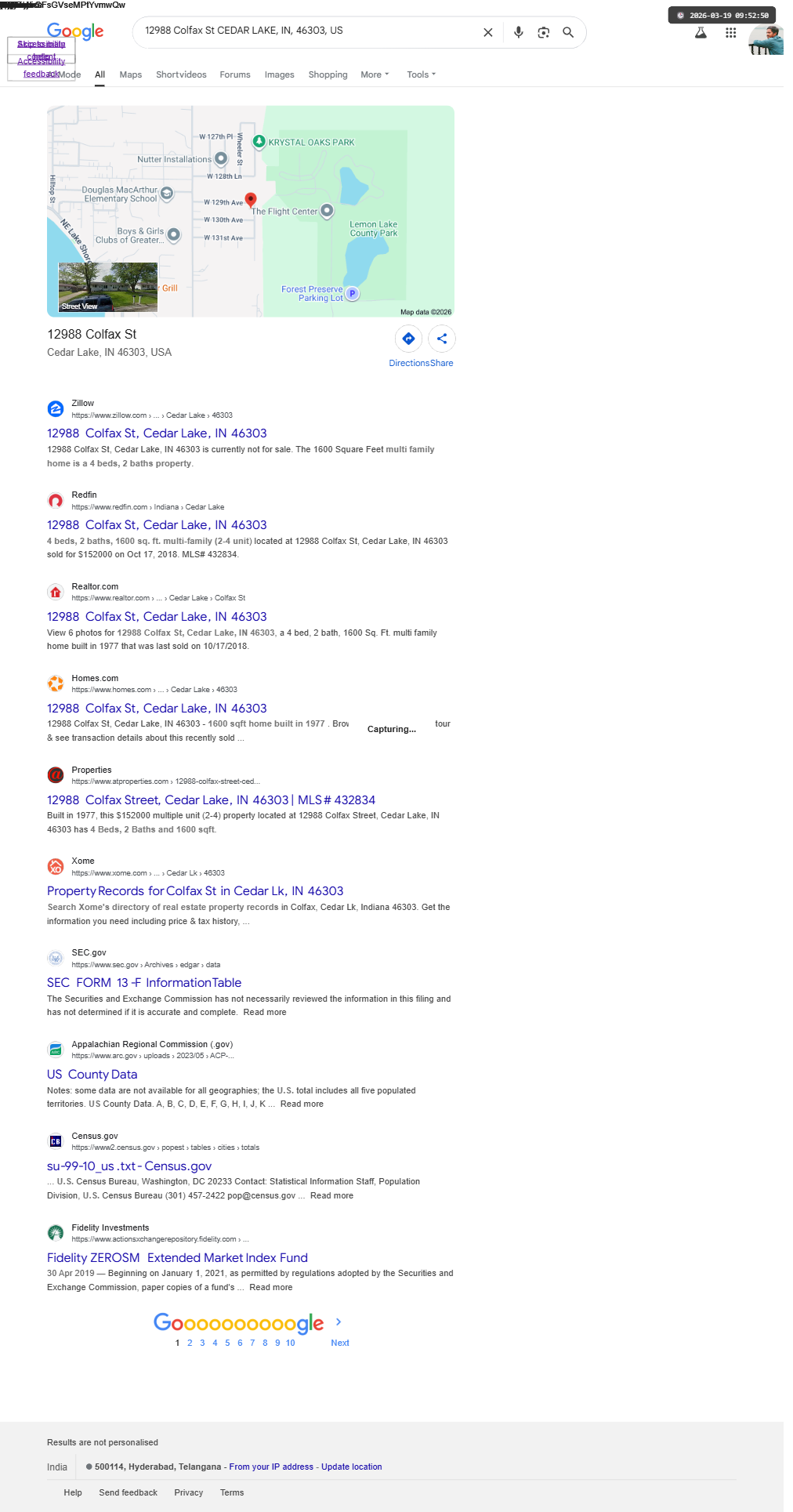Open the Tools dropdown
Image resolution: width=793 pixels, height=1512 pixels.
[x=421, y=74]
